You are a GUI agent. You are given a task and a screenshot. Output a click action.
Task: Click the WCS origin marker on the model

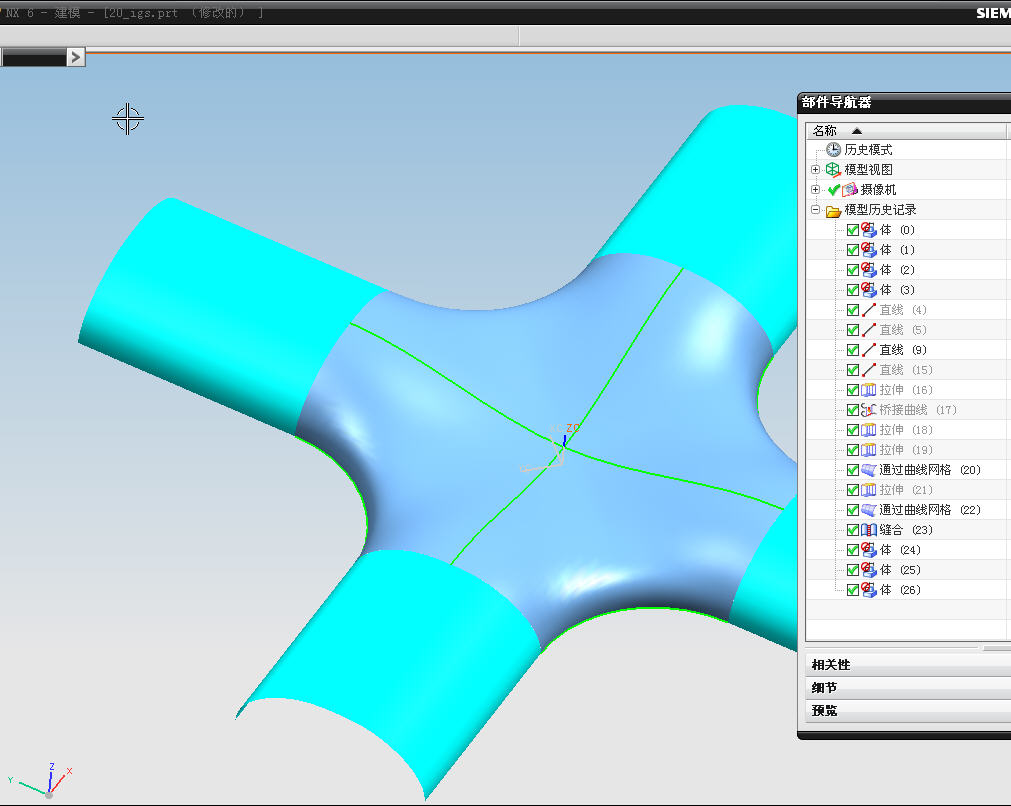tap(564, 444)
